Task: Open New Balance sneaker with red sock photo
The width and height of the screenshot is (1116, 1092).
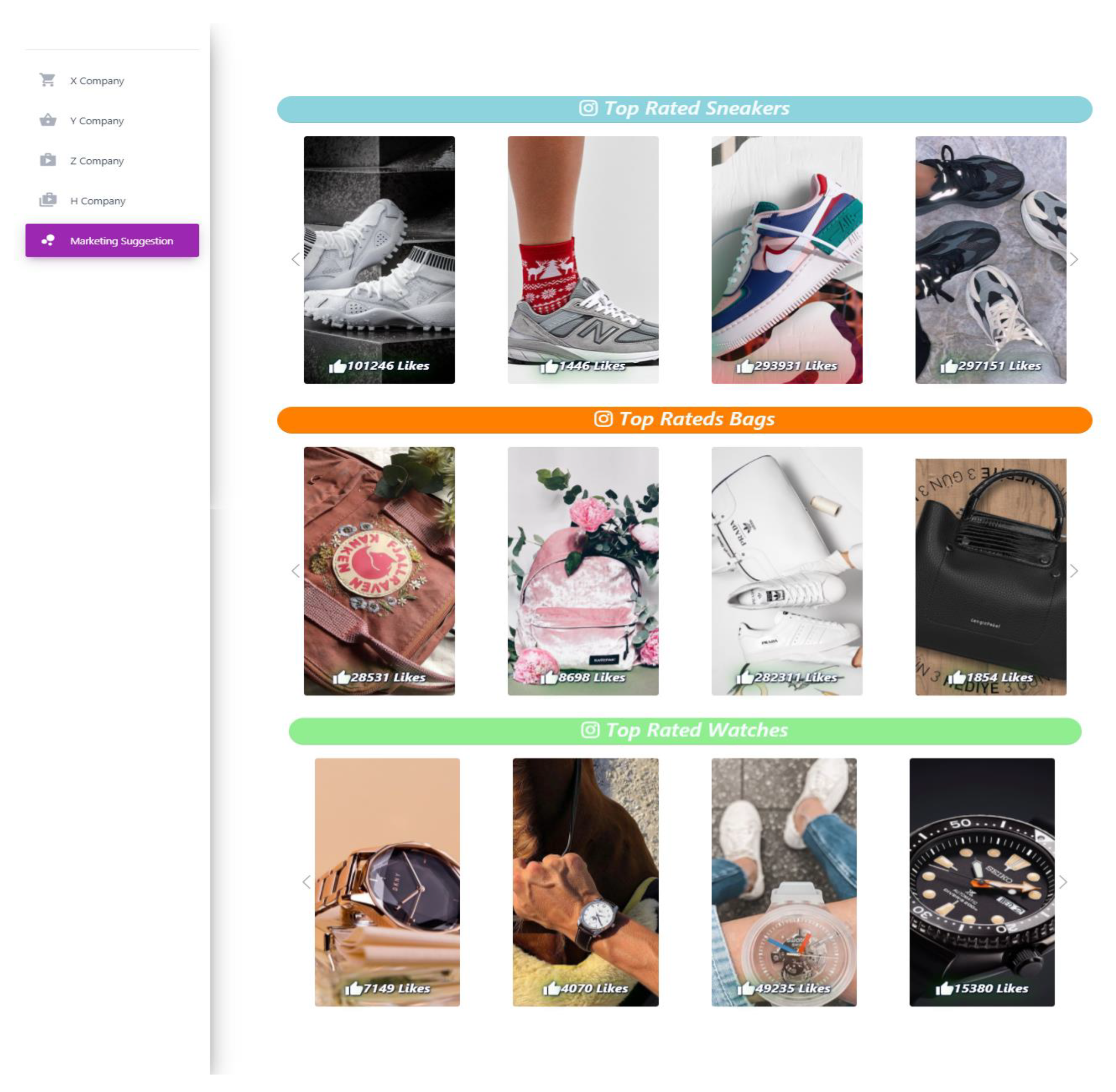Action: [582, 259]
